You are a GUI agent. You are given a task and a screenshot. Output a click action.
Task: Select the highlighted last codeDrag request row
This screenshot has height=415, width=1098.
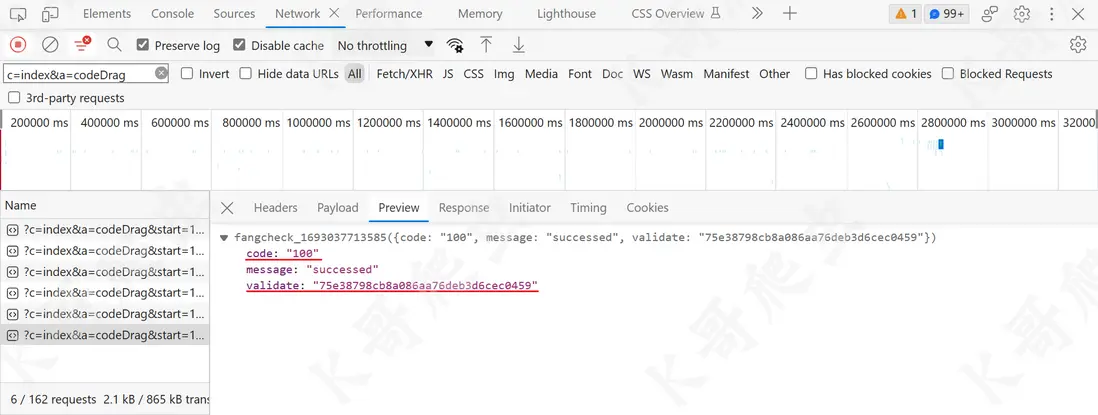point(105,335)
